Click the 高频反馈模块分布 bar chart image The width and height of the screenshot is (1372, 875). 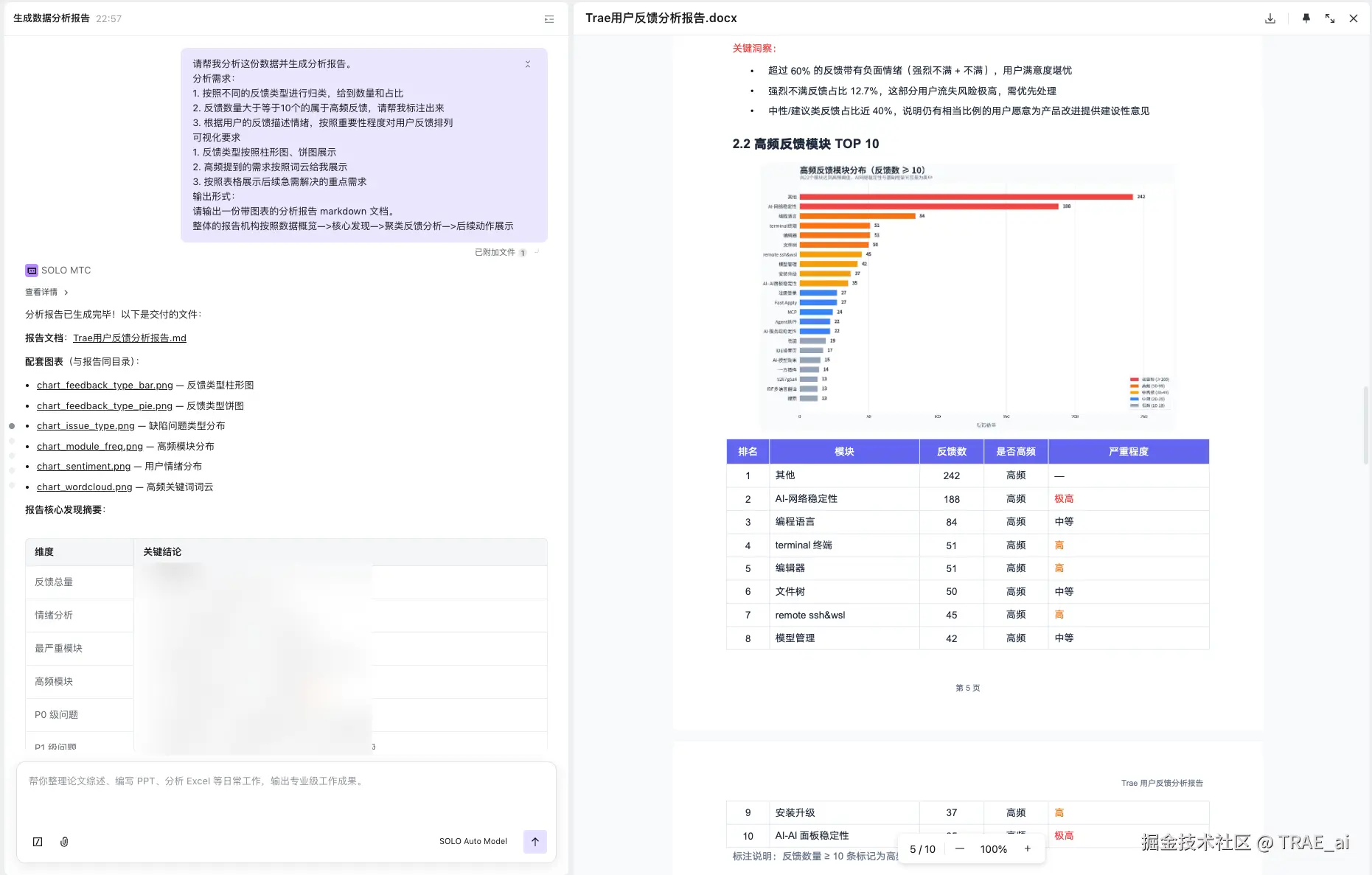(967, 297)
